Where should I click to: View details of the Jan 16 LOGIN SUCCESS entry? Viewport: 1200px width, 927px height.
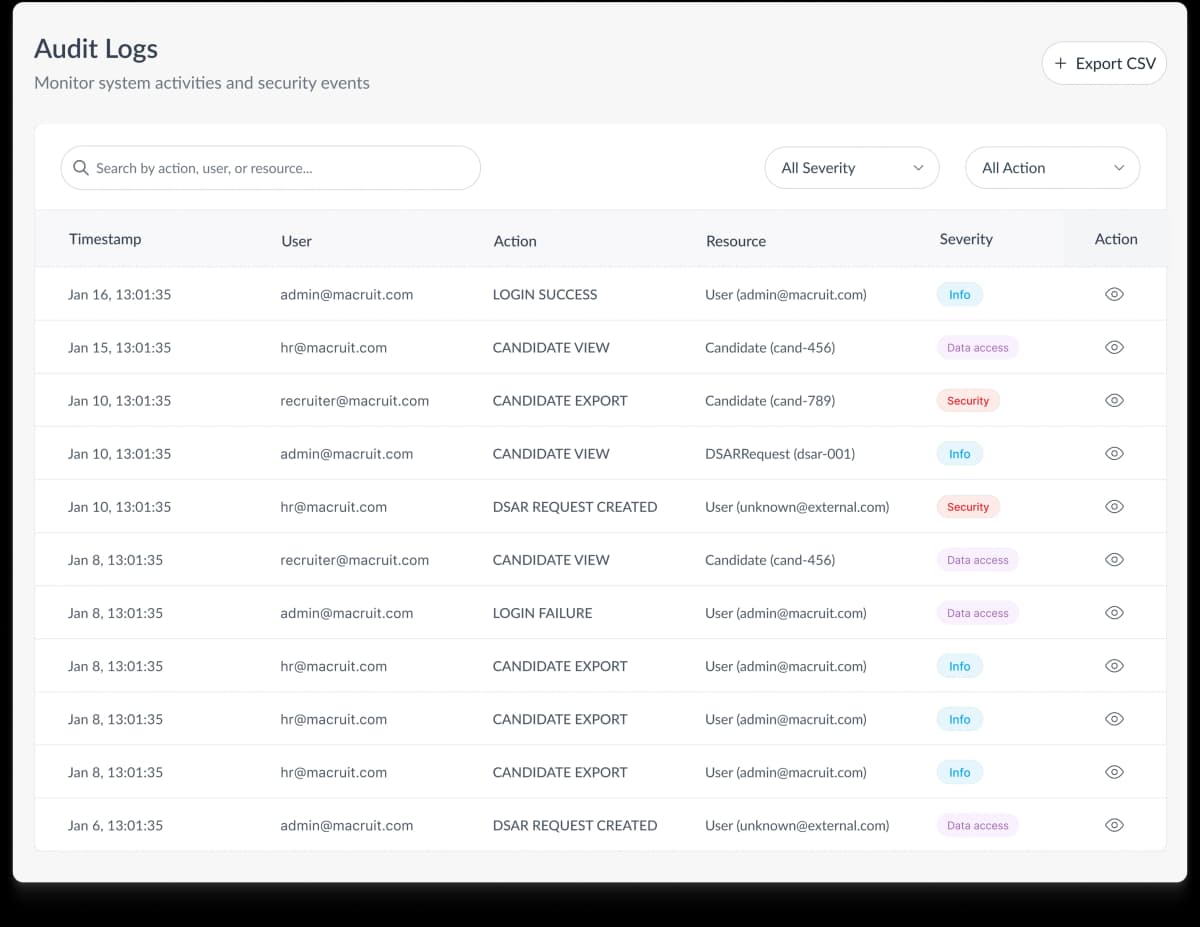[1114, 294]
